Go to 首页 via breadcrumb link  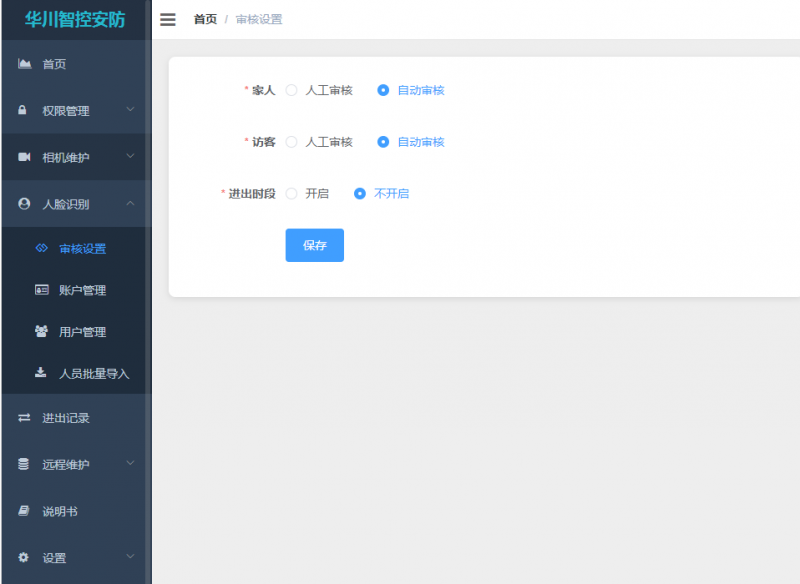tap(205, 20)
